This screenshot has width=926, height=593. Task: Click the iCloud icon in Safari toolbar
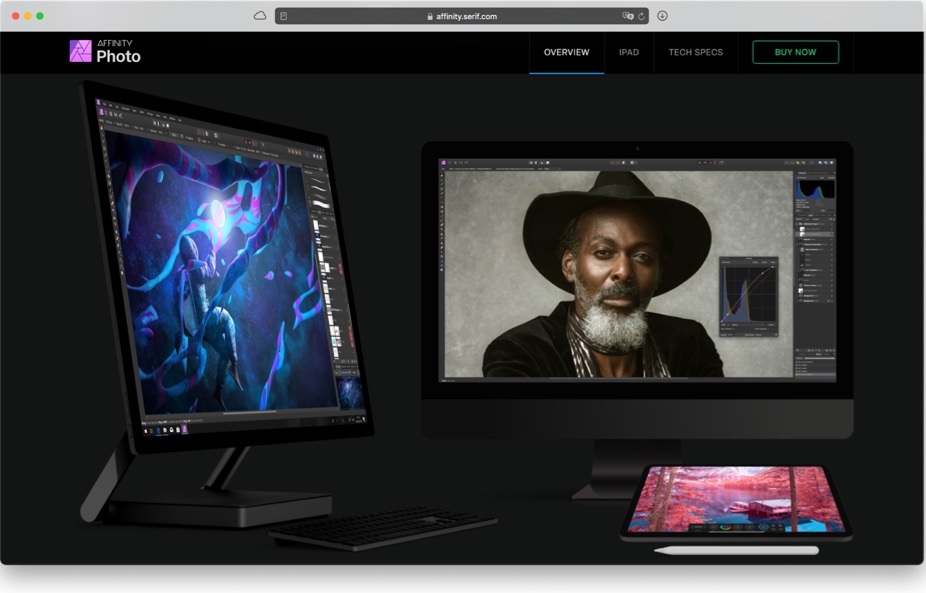(260, 16)
